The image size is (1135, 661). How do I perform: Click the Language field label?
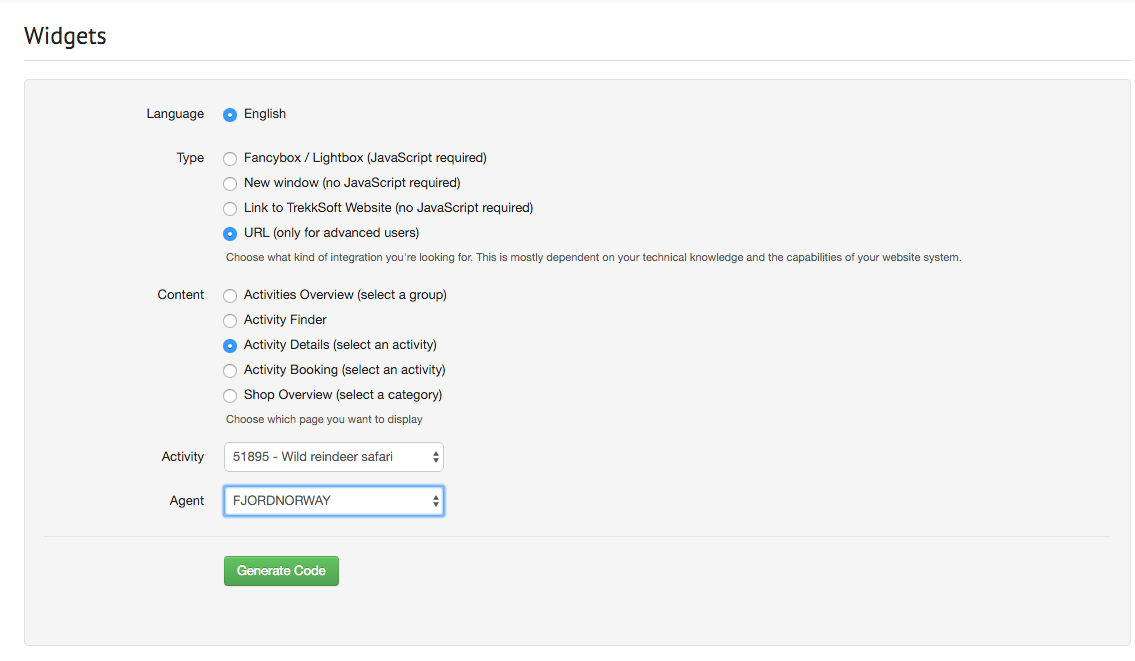(x=175, y=114)
